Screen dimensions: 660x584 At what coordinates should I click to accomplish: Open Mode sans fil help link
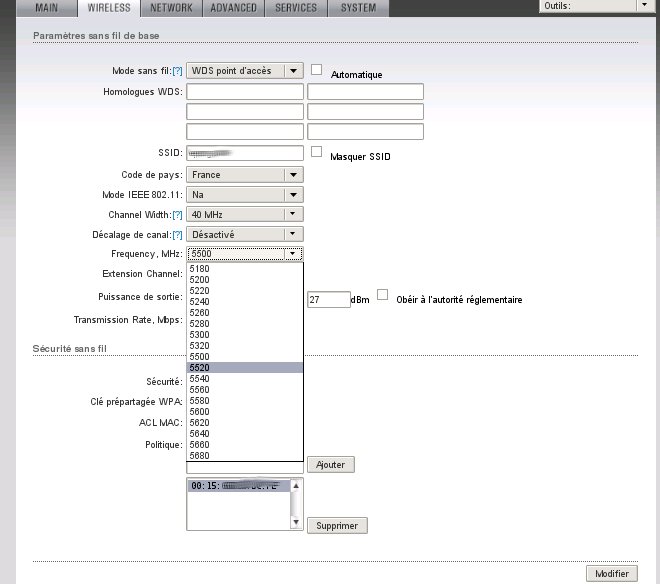pyautogui.click(x=177, y=71)
